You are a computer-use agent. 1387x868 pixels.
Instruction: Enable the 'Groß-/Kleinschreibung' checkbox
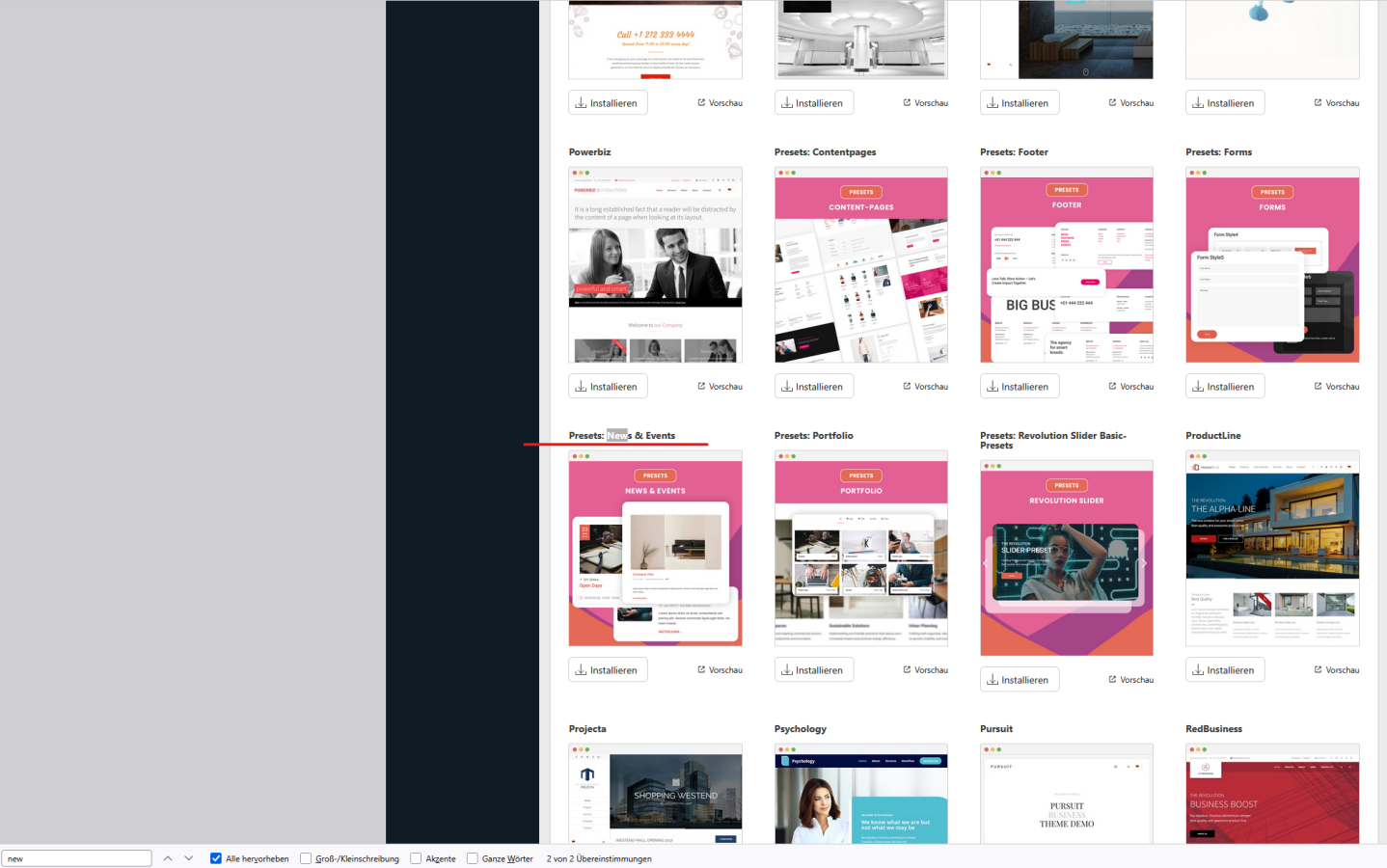(x=306, y=858)
